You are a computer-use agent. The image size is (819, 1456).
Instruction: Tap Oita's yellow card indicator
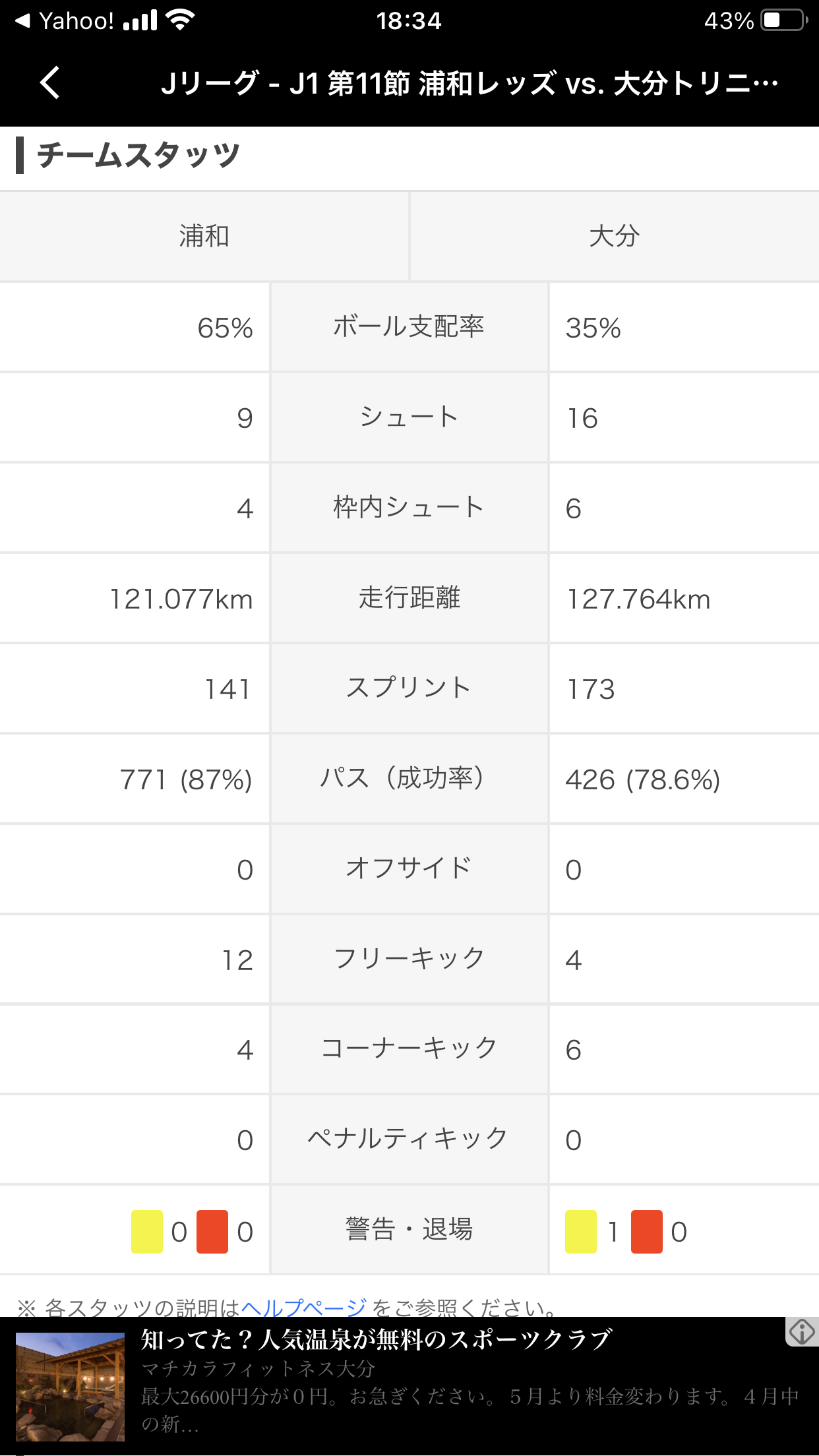coord(581,1231)
